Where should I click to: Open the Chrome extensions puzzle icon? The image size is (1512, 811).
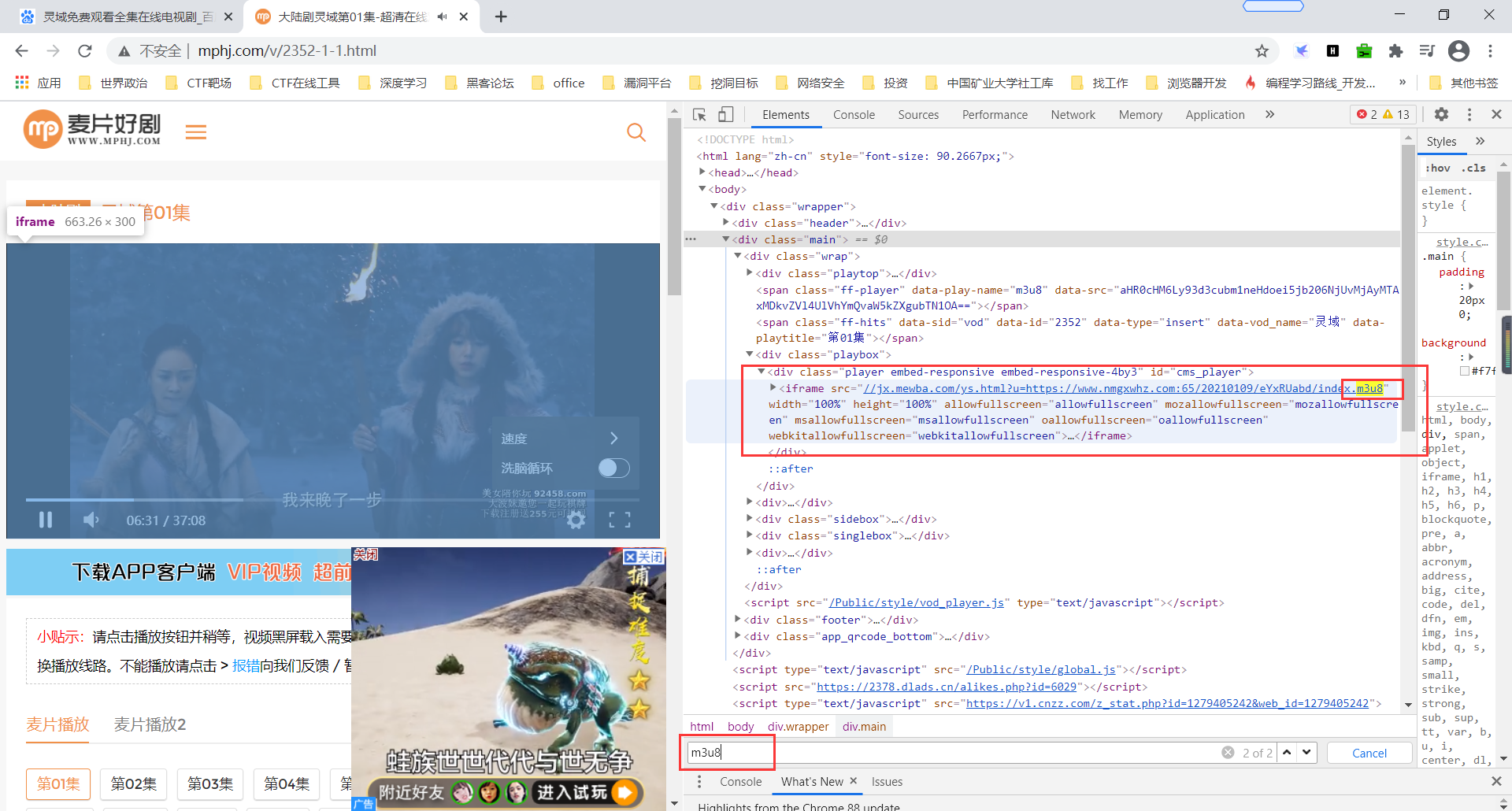1395,51
